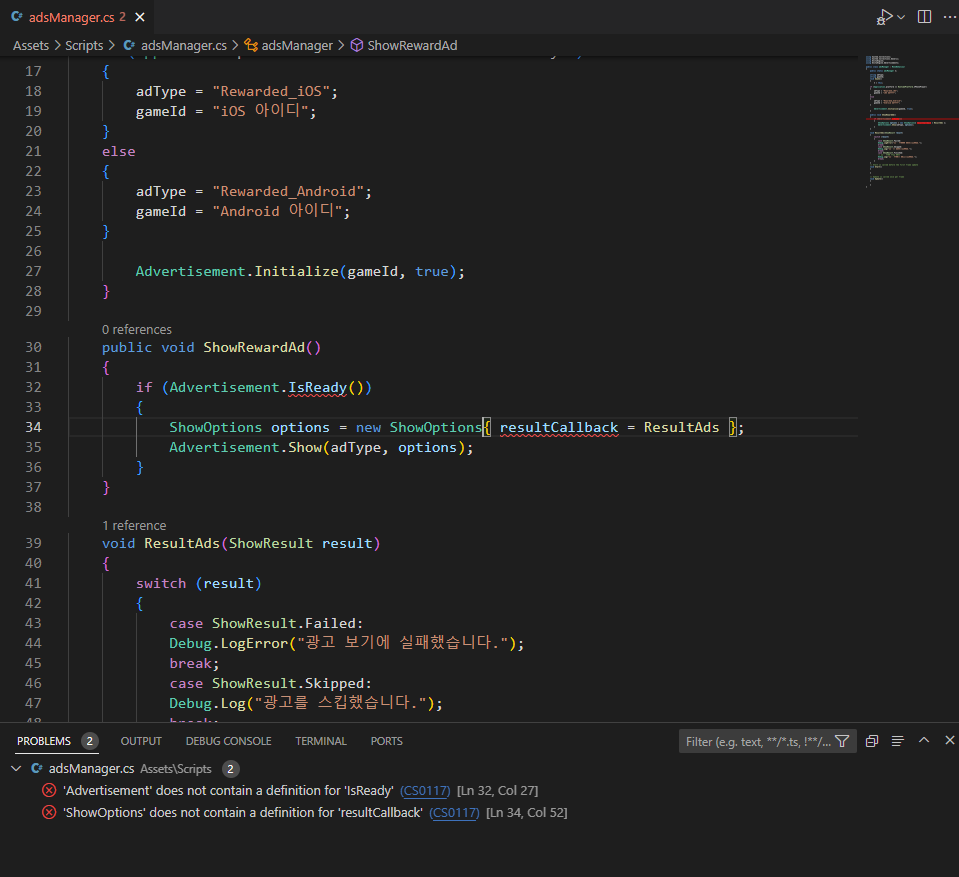The image size is (959, 877).
Task: Click the resultCallback underlined identifier
Action: [559, 427]
